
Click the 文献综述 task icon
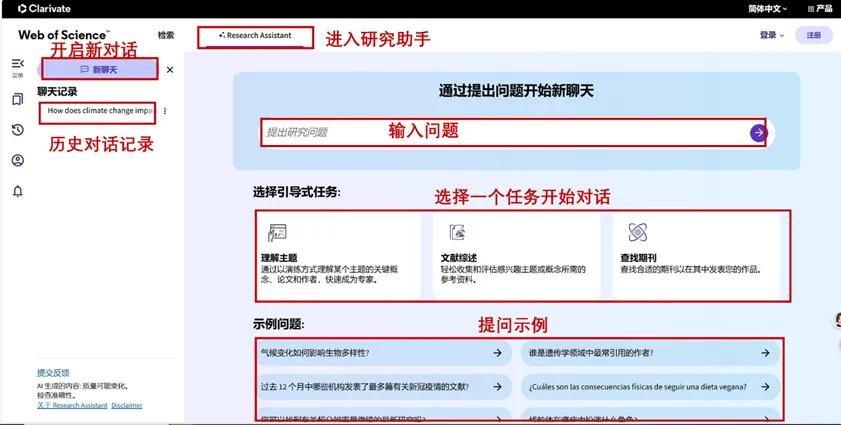tap(457, 232)
